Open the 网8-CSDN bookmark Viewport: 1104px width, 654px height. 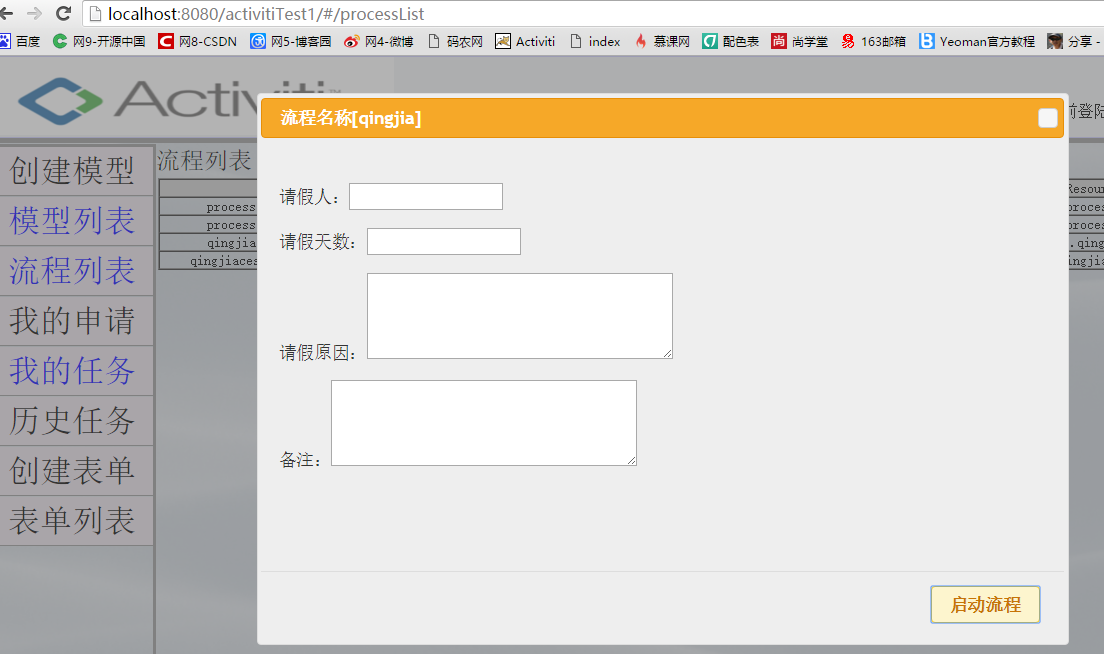(x=198, y=42)
